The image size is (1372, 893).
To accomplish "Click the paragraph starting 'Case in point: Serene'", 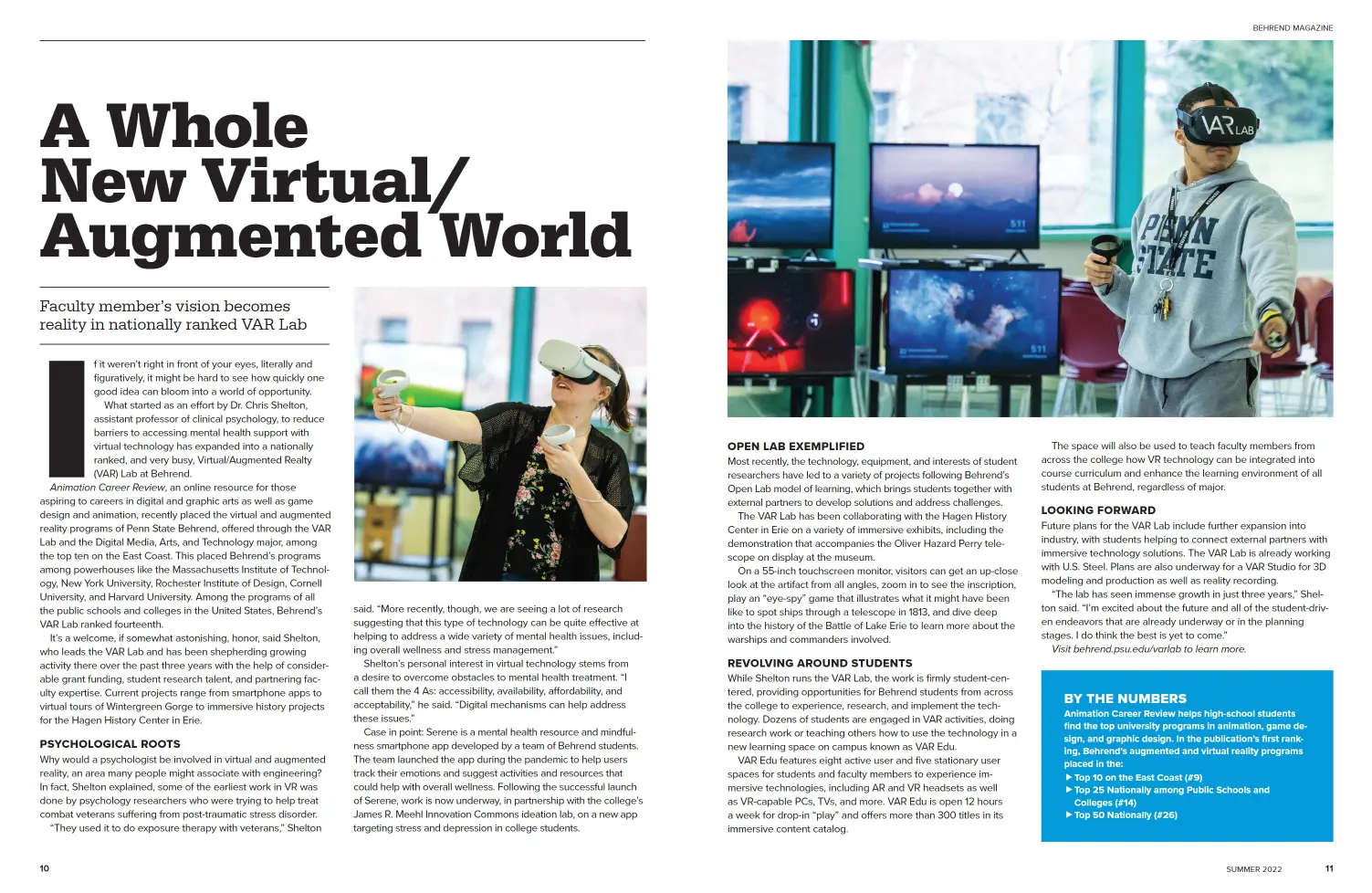I will click(x=497, y=780).
